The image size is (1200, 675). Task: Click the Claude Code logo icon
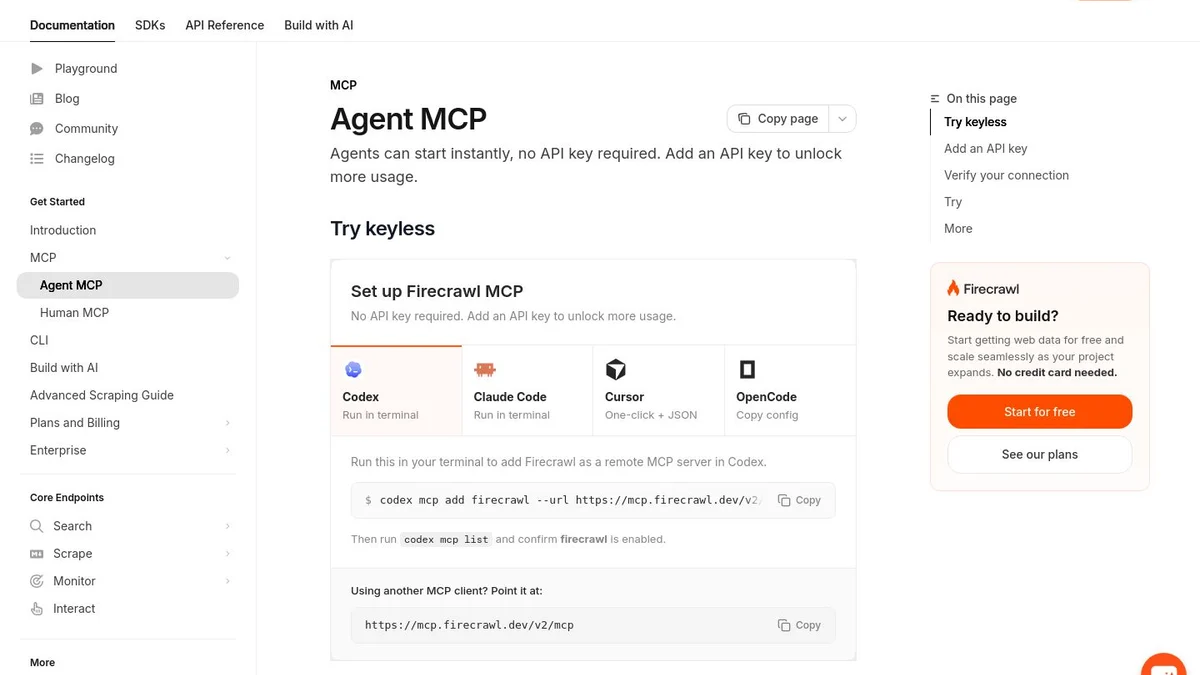point(485,370)
